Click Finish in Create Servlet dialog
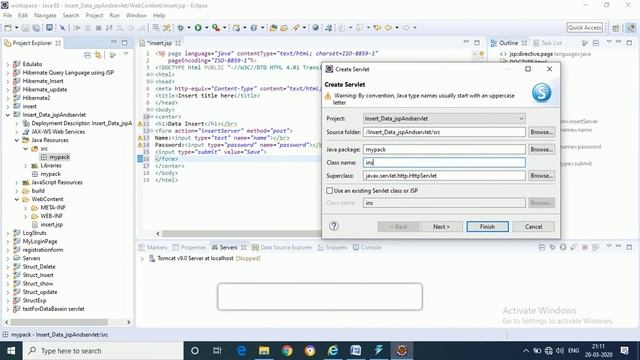This screenshot has width=640, height=360. tap(487, 227)
